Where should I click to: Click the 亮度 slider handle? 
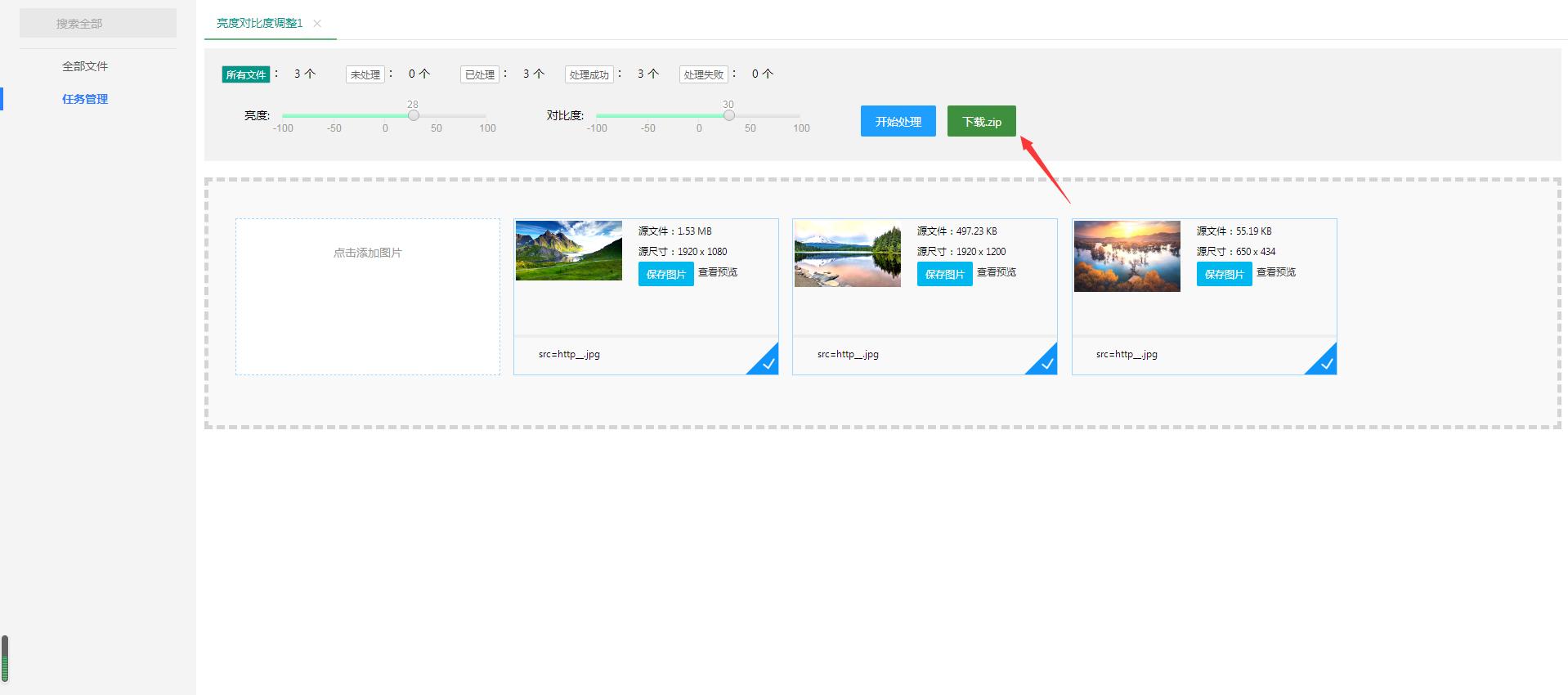pos(414,115)
